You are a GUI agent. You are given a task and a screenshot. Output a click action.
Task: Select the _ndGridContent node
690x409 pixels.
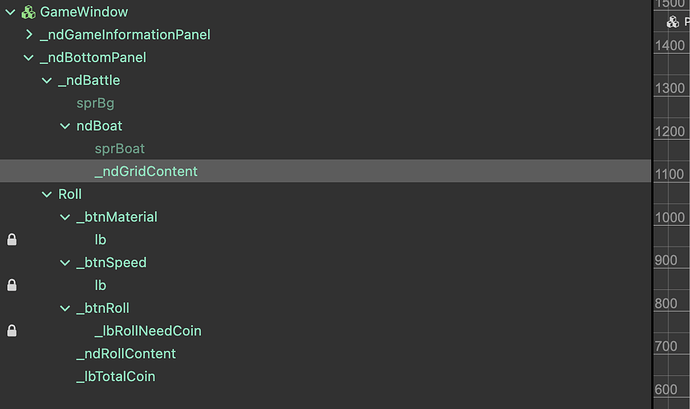146,172
